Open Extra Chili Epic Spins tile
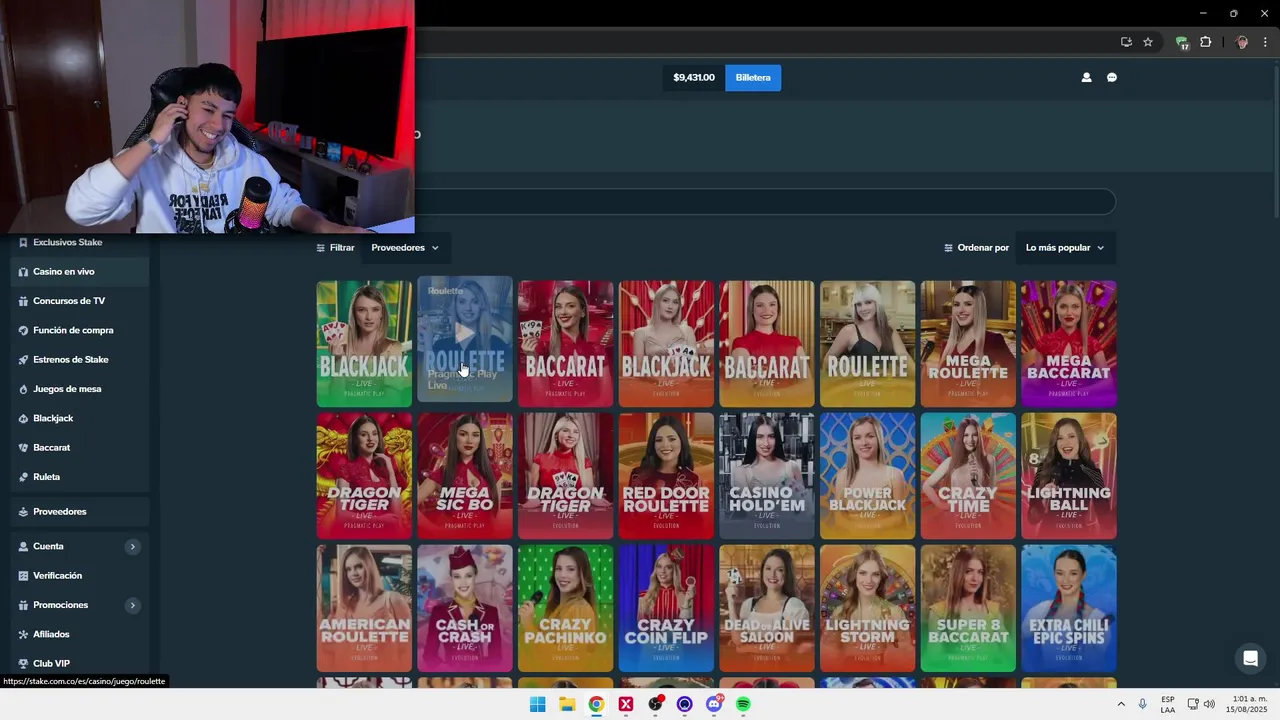The image size is (1280, 720). click(1069, 608)
